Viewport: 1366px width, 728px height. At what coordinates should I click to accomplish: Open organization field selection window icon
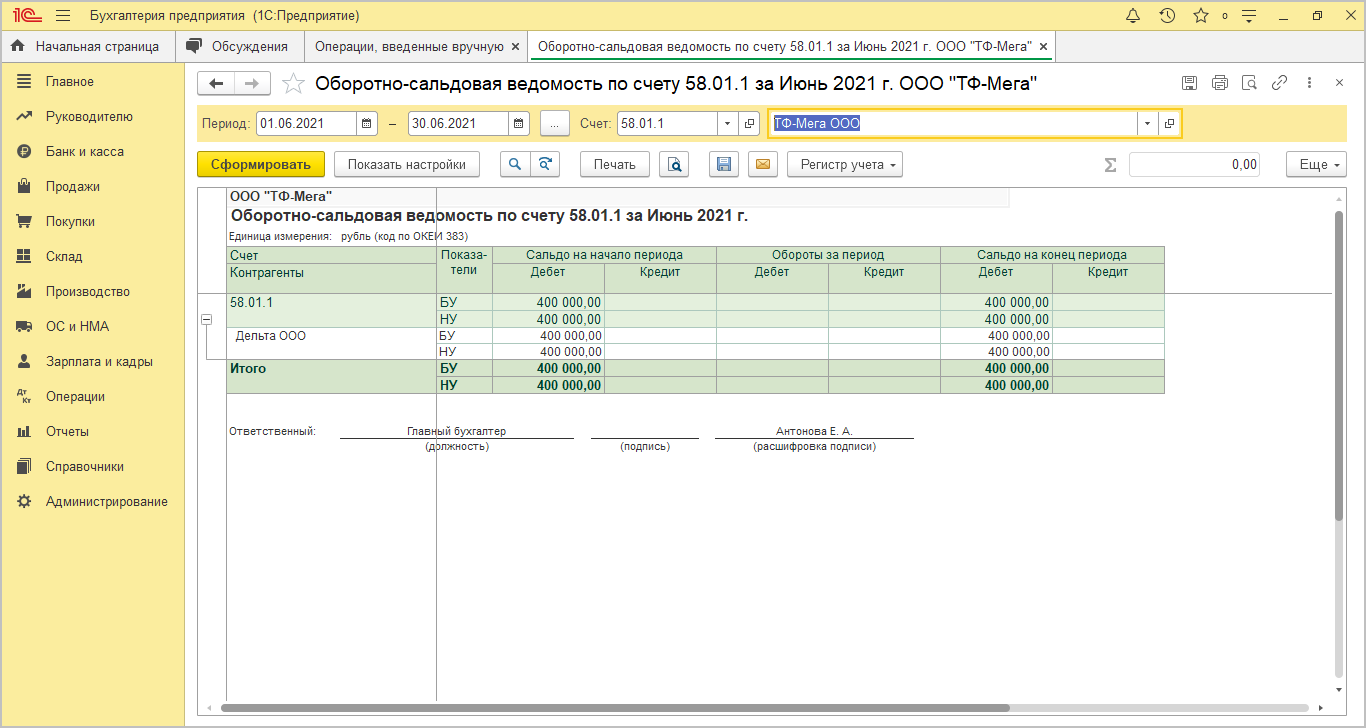[x=1170, y=124]
